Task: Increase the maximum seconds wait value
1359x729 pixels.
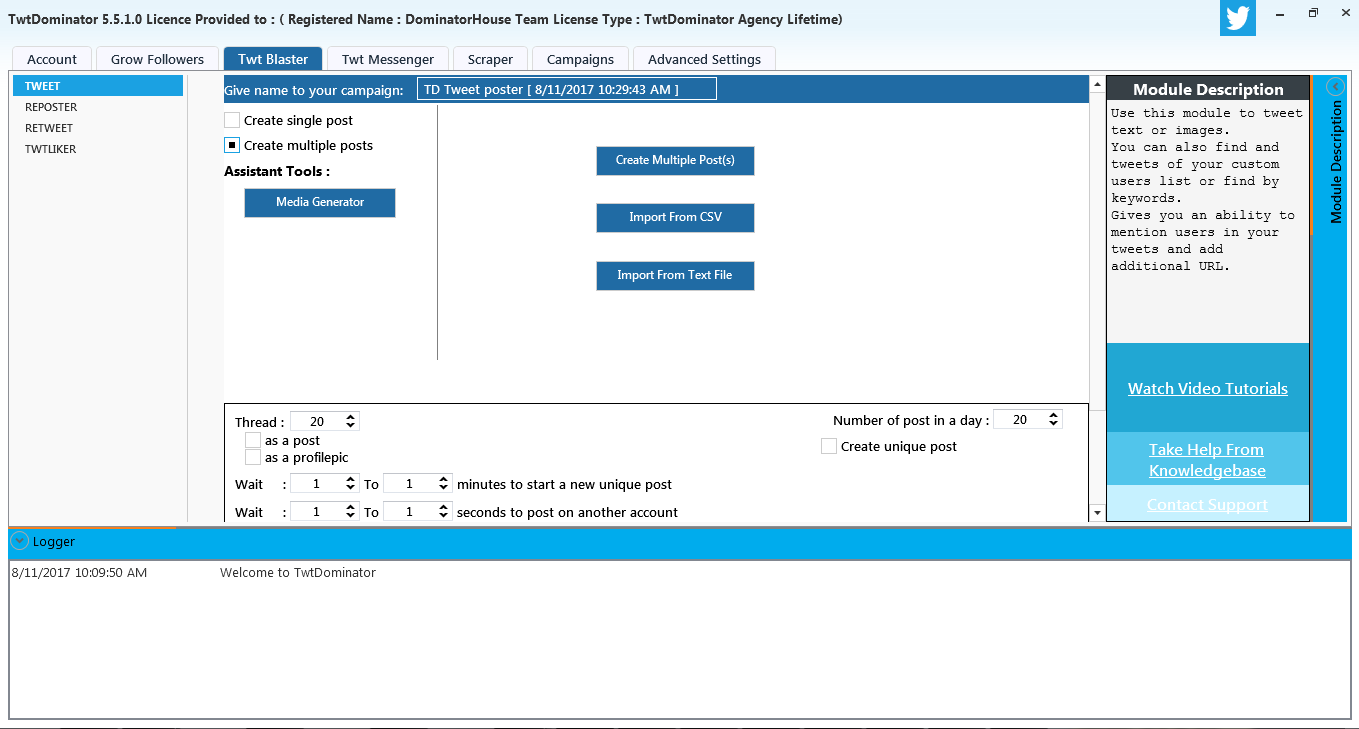Action: point(444,508)
